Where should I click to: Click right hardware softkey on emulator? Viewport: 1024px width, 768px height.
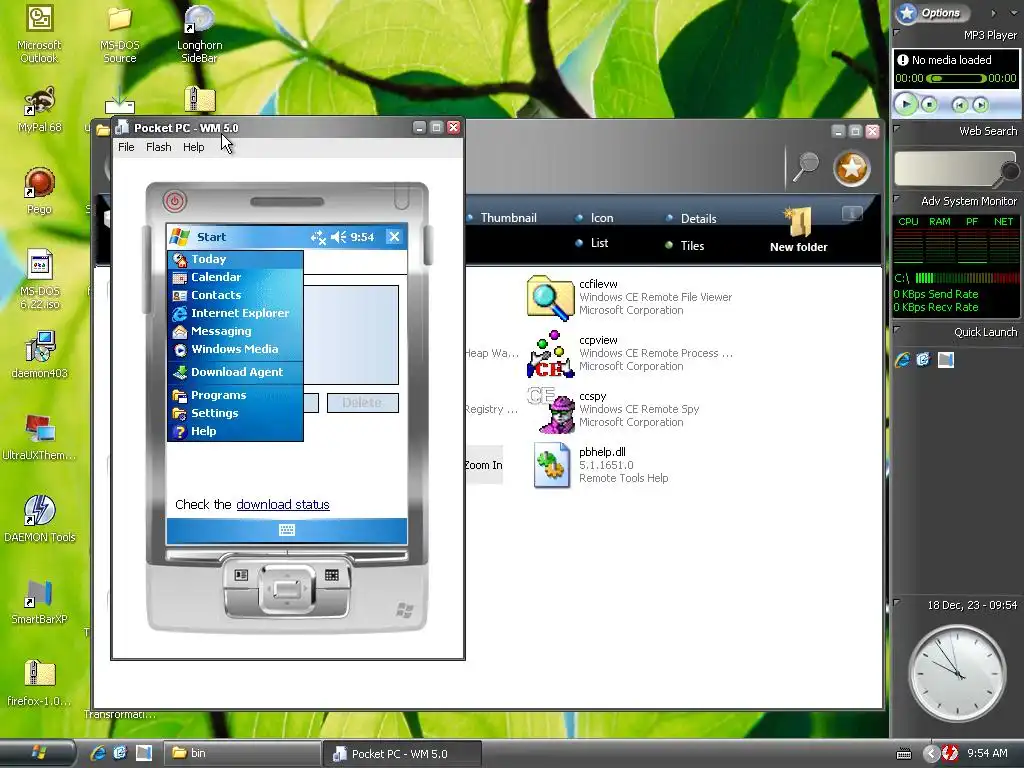coord(332,575)
